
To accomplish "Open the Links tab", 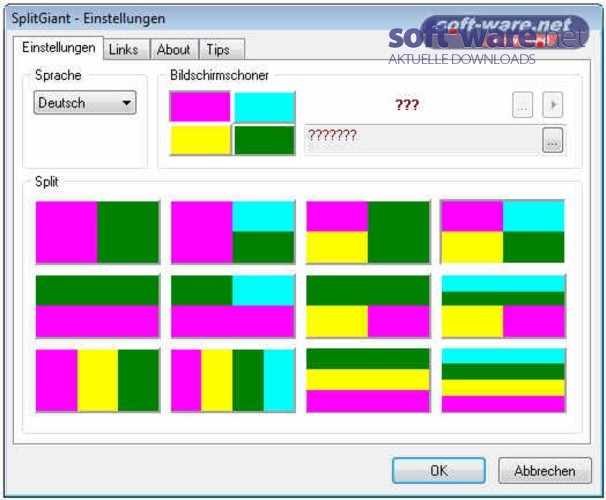I will click(127, 49).
